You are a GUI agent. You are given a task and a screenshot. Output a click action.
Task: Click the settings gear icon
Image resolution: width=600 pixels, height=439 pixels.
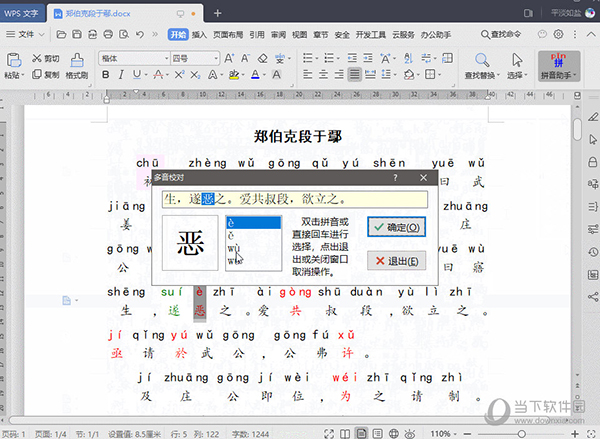click(558, 34)
